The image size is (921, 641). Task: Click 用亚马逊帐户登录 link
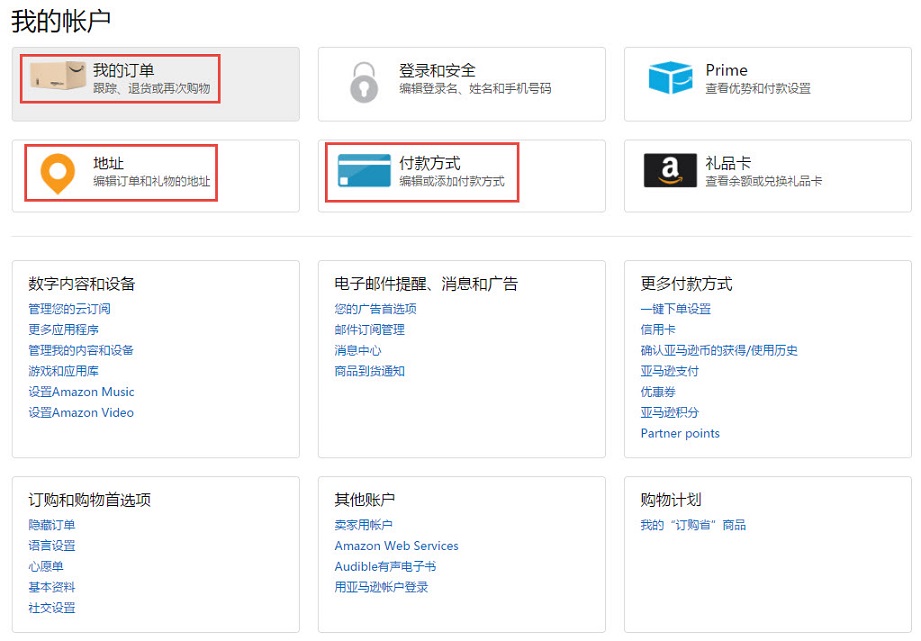pos(381,587)
